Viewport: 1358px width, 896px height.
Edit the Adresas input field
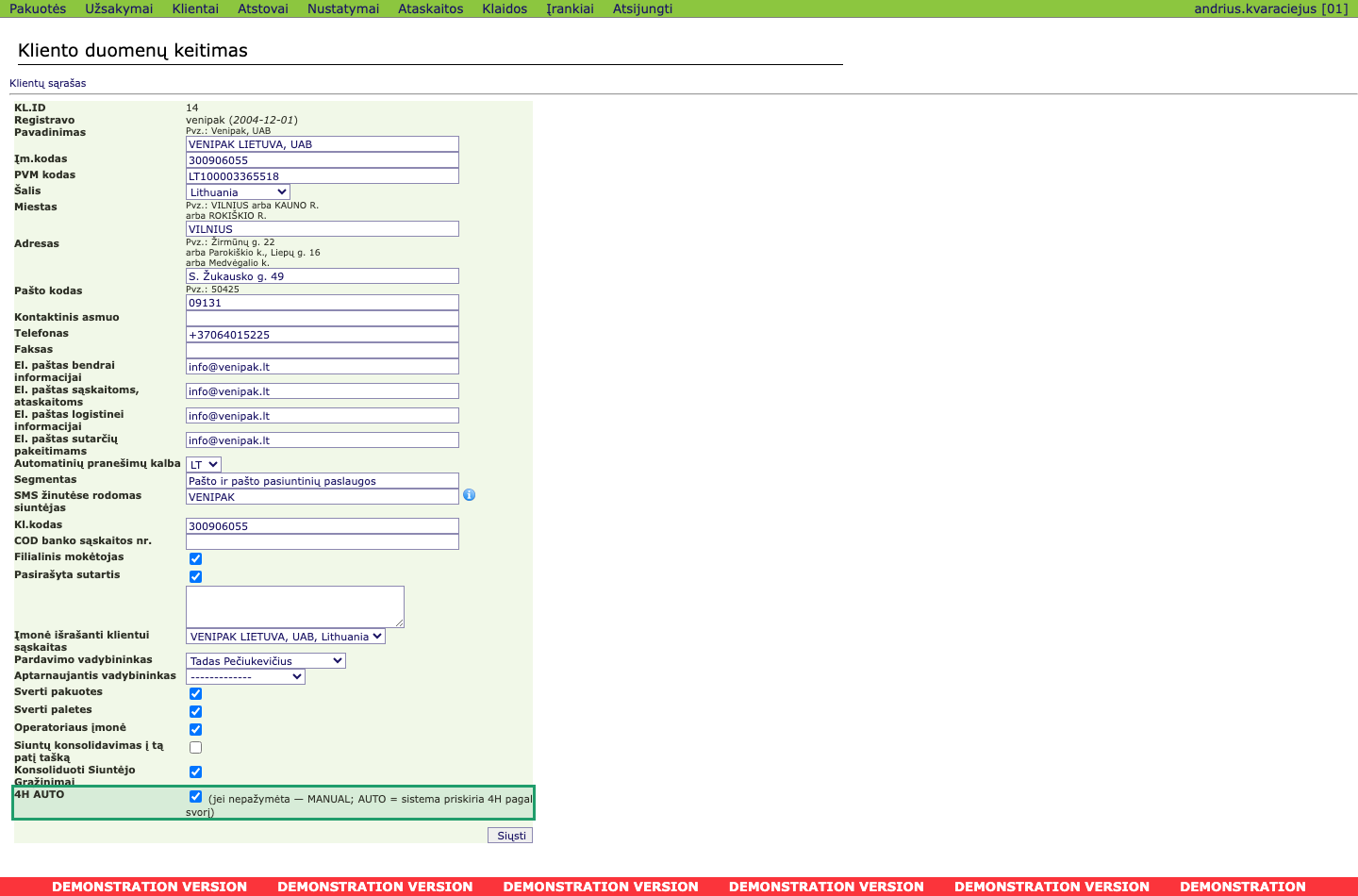coord(323,276)
